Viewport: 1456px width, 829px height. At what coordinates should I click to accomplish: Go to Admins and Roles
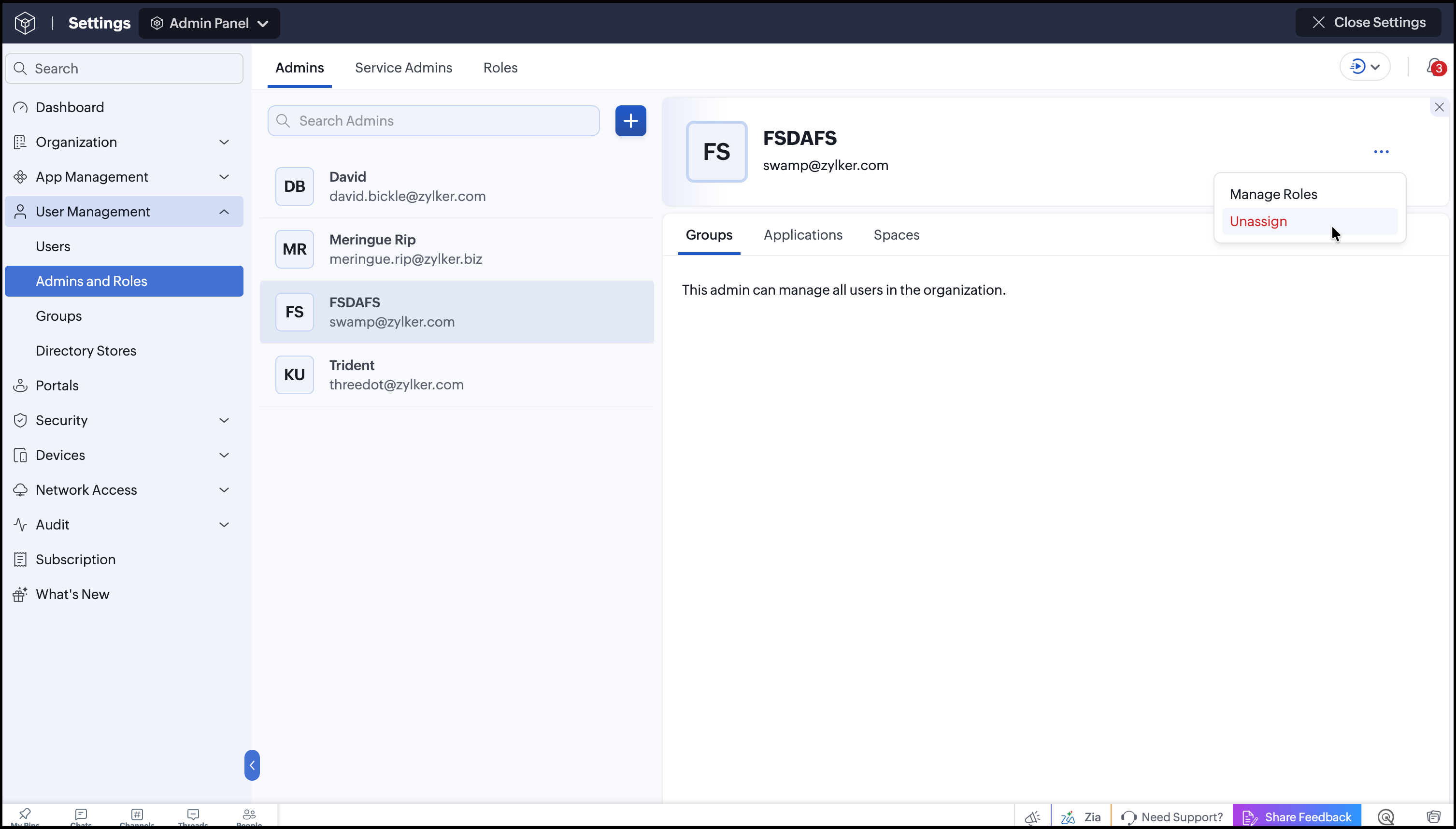(124, 281)
